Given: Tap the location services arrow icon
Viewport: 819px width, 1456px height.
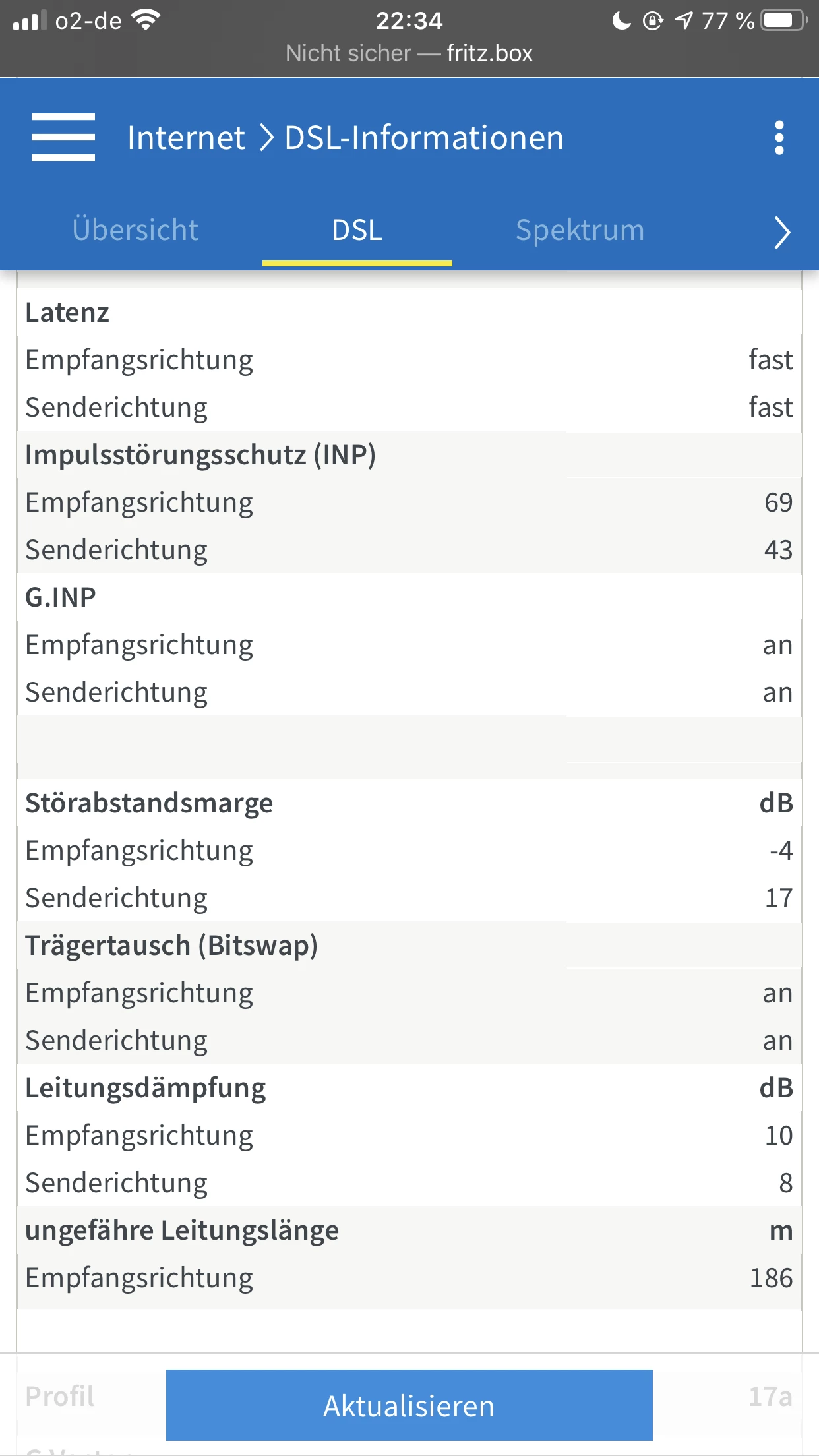Looking at the screenshot, I should pos(684,21).
